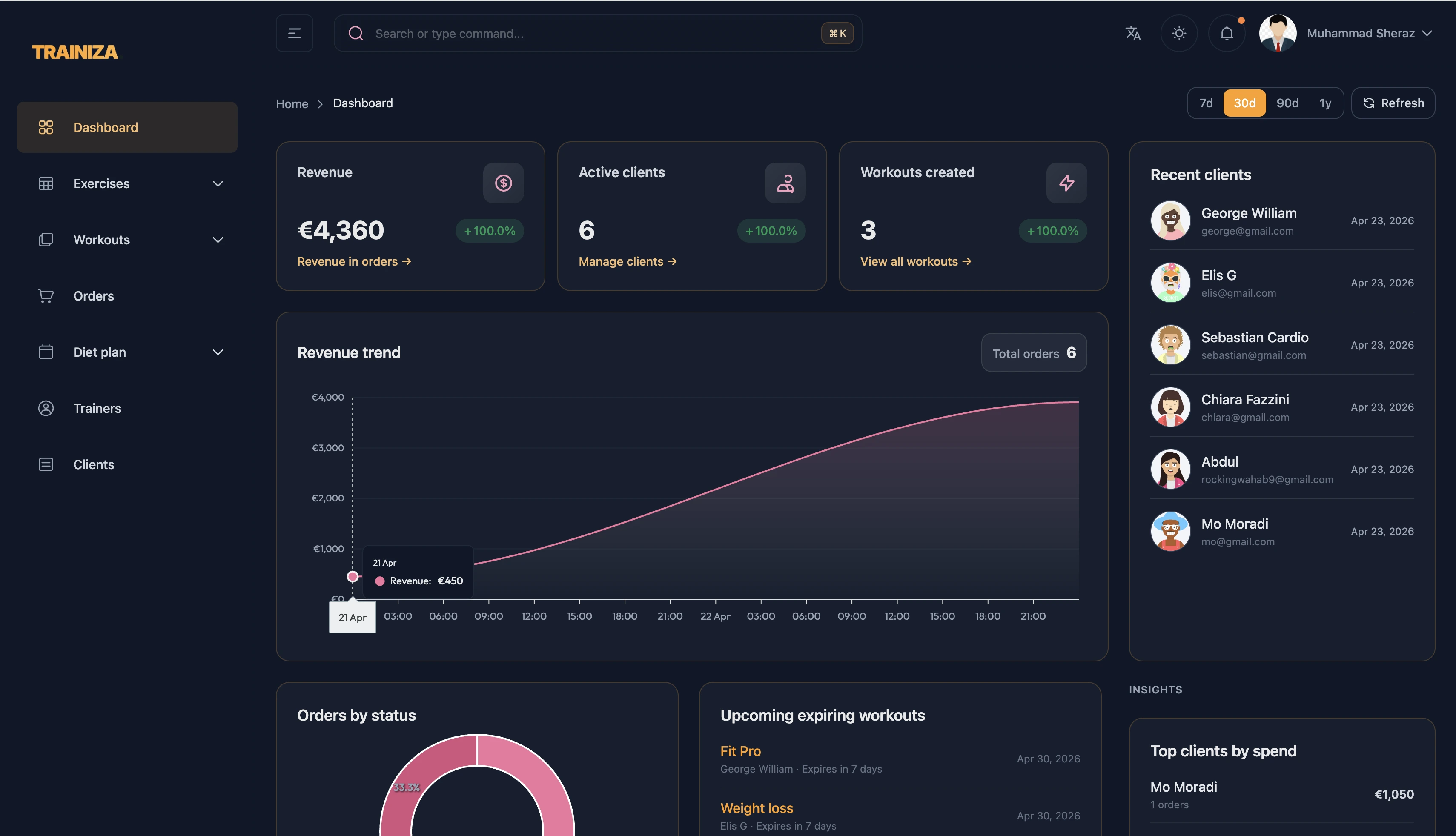Open Manage clients link
Screen dimensions: 1456x836
(x=628, y=261)
